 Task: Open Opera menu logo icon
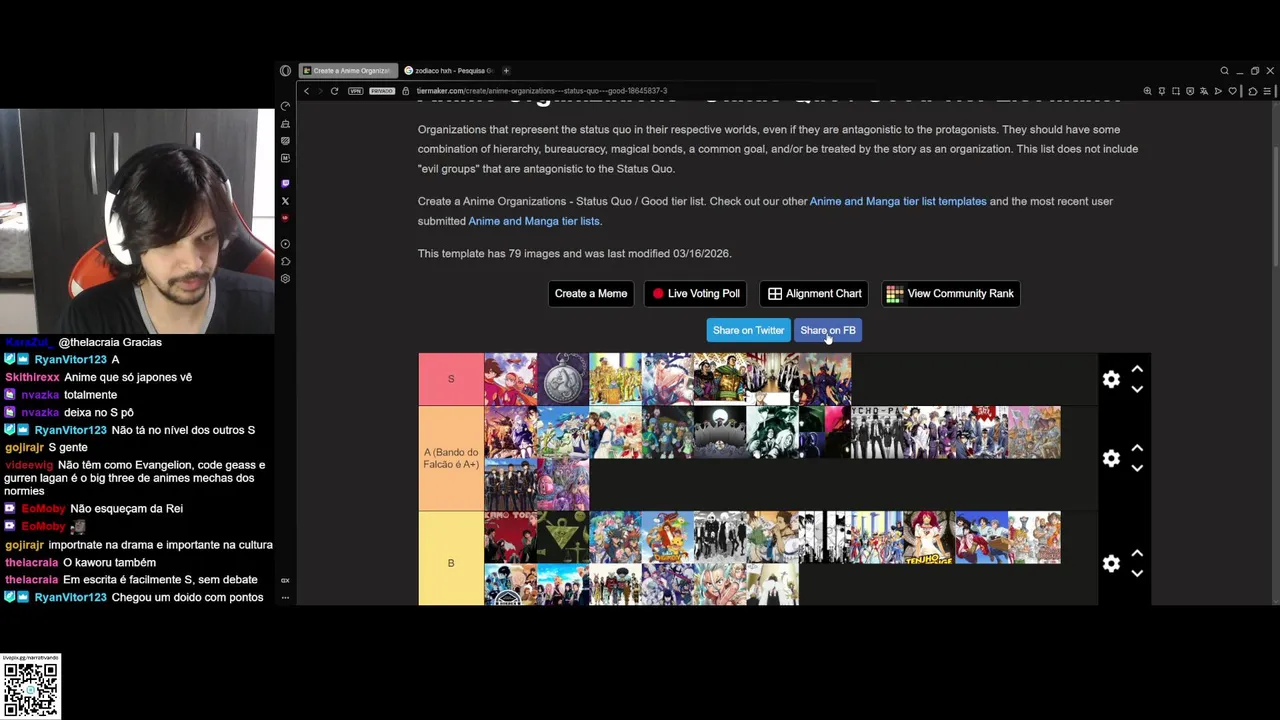pyautogui.click(x=285, y=71)
